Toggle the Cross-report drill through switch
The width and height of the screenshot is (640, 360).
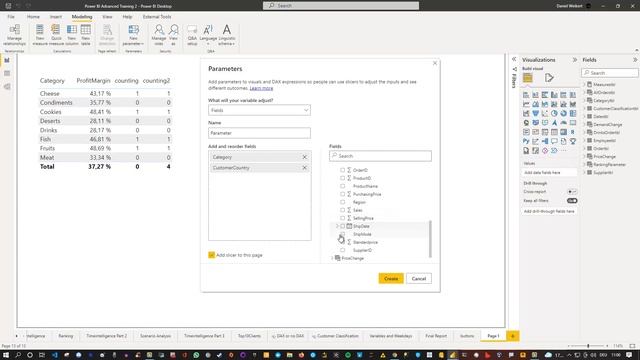pos(572,191)
